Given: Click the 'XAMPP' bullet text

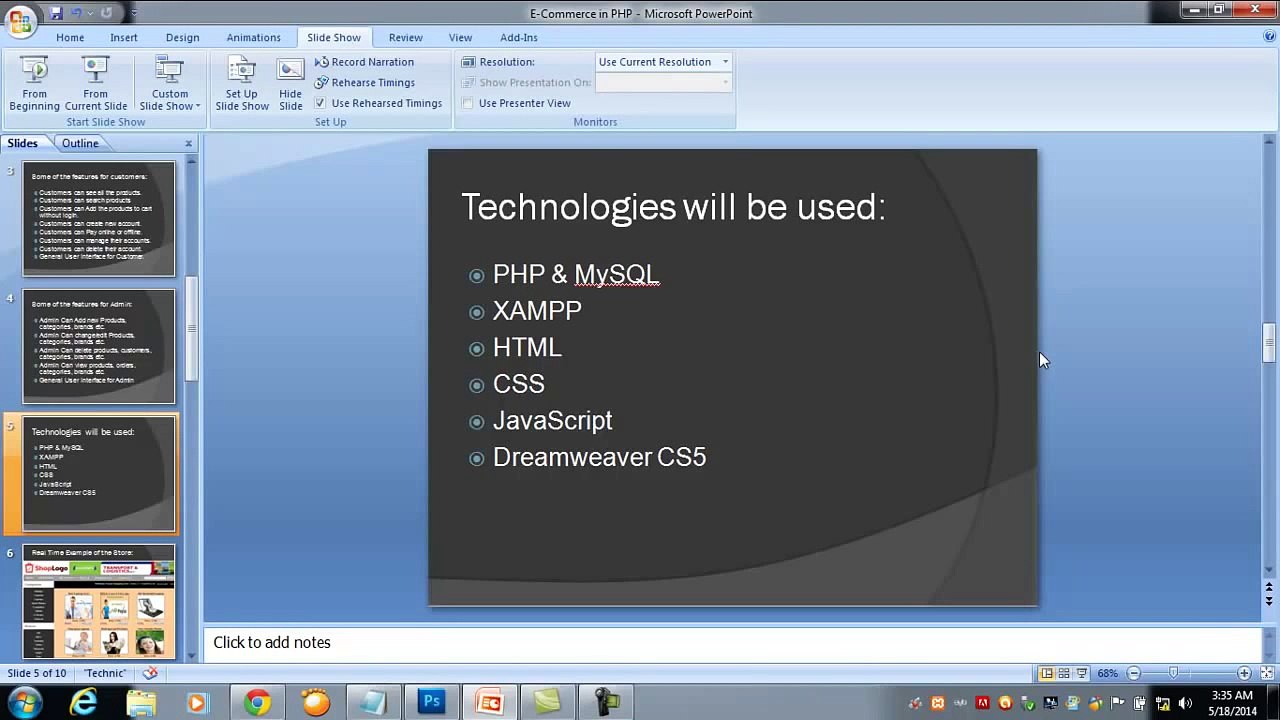Looking at the screenshot, I should [x=537, y=311].
